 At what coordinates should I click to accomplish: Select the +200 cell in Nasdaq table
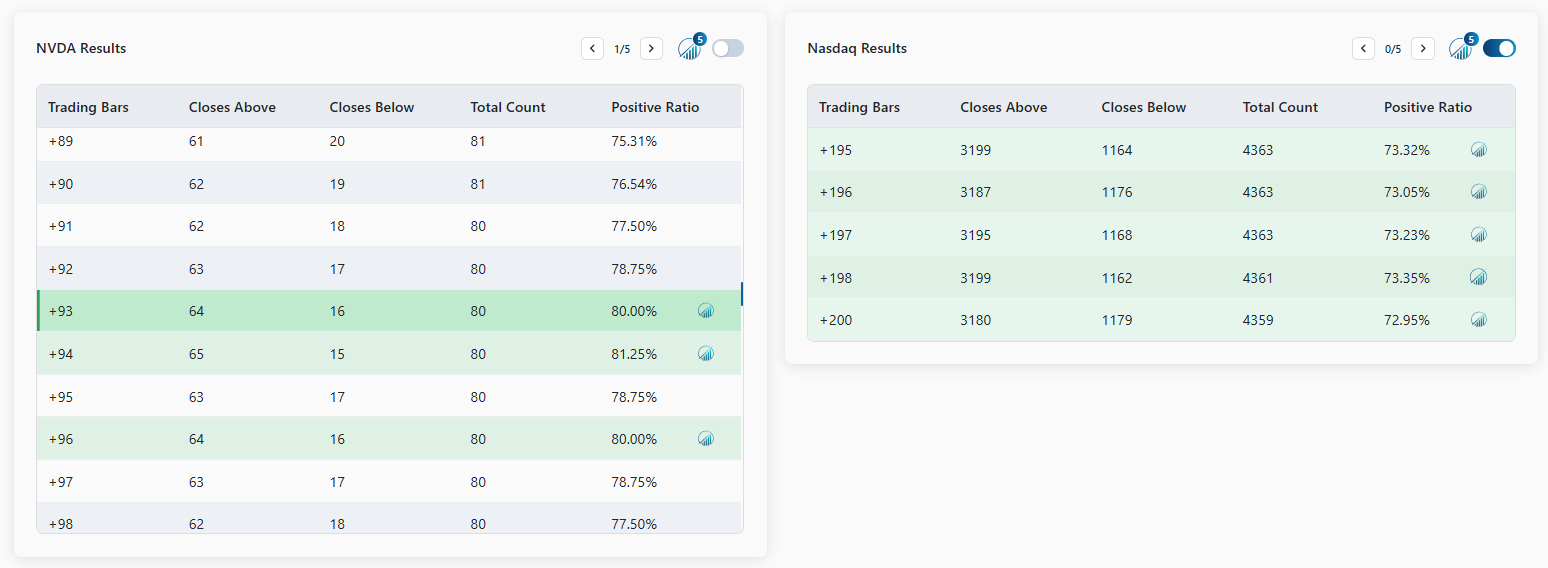point(836,320)
